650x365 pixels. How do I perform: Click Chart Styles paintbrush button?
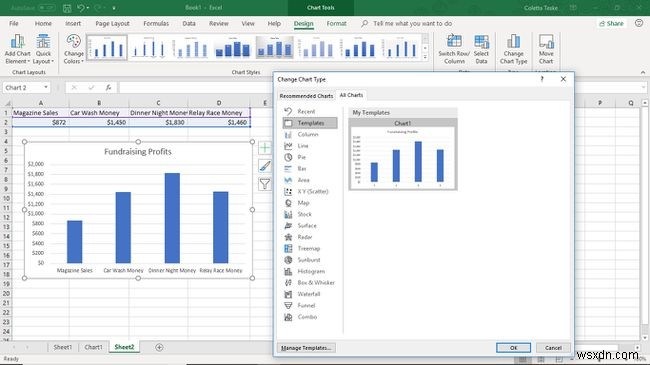pos(265,166)
